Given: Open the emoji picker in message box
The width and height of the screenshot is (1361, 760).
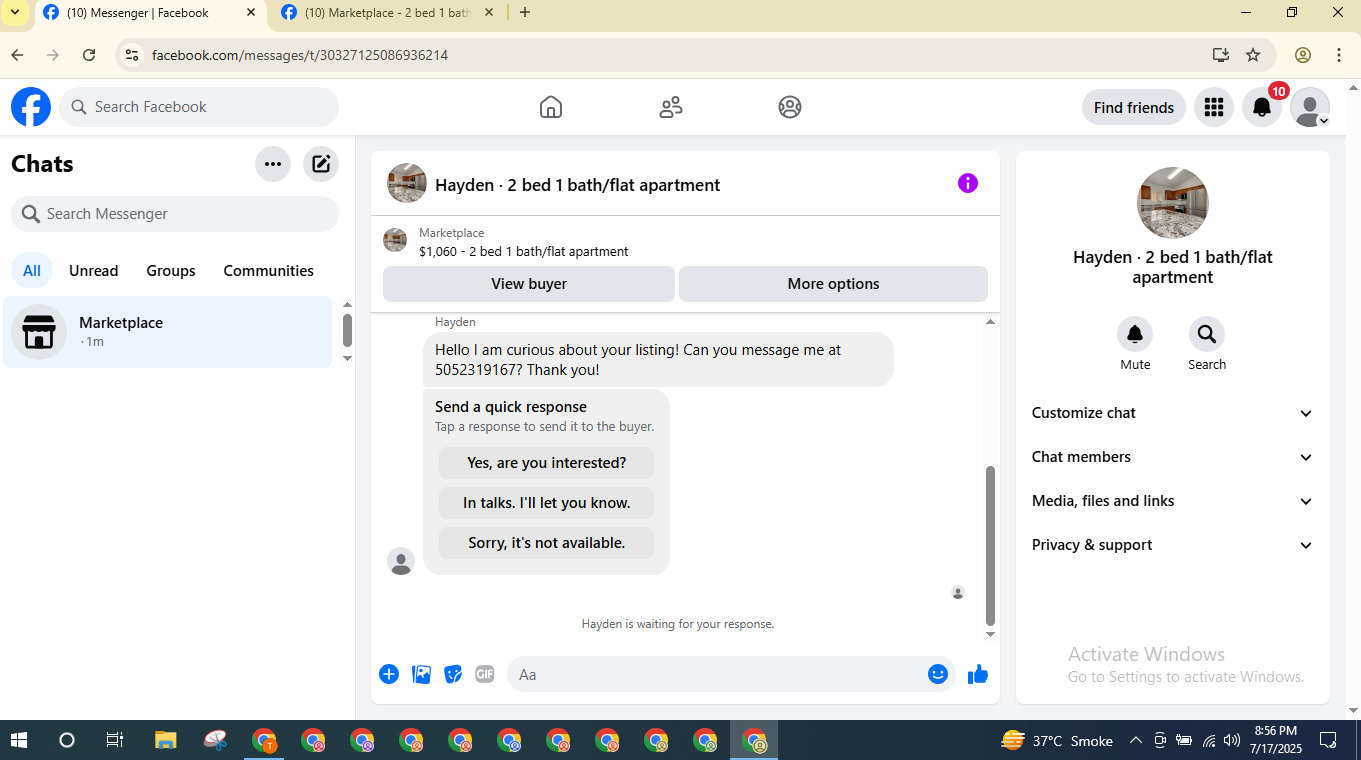Looking at the screenshot, I should pos(938,674).
